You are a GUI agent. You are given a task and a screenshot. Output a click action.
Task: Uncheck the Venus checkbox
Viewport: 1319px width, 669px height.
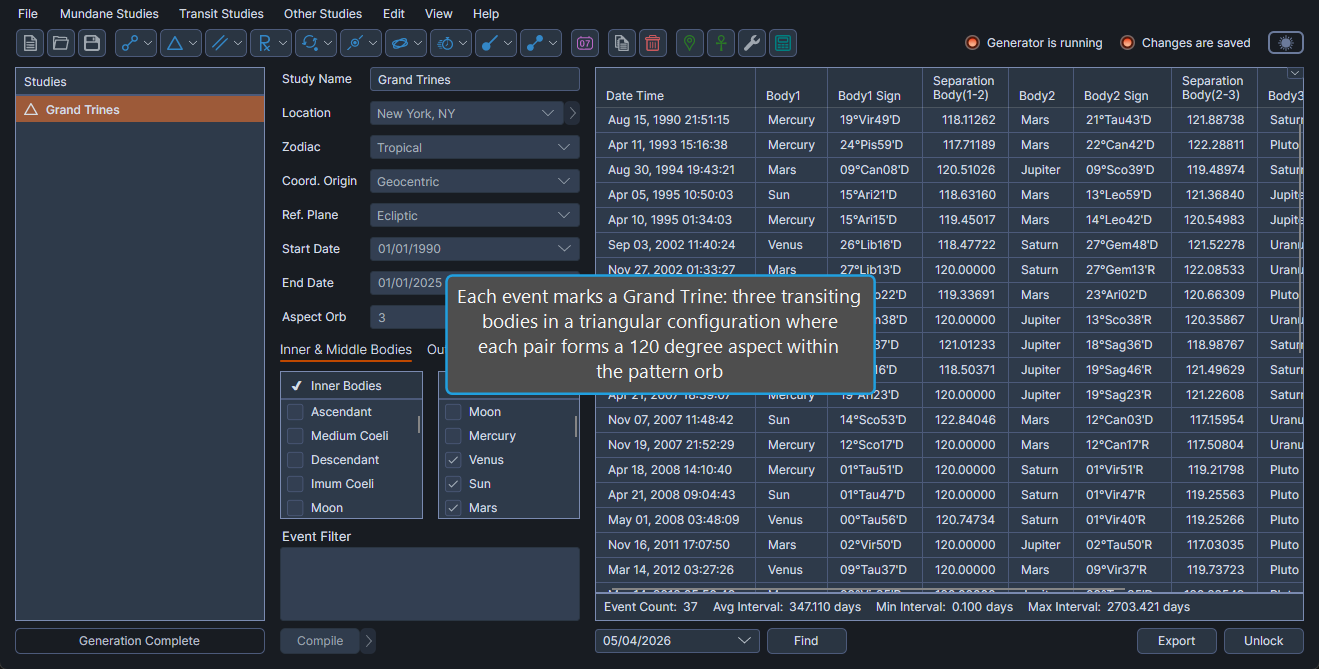point(453,460)
